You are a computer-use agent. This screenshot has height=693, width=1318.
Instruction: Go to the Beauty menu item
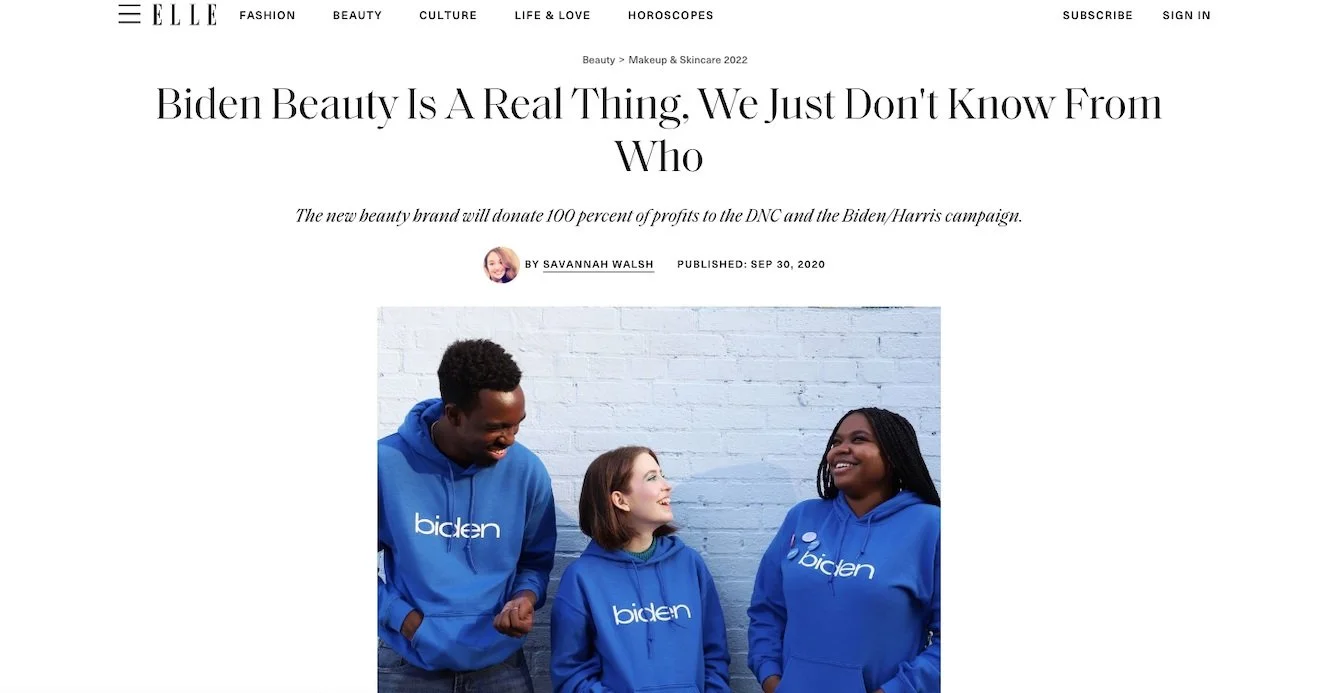click(x=357, y=15)
